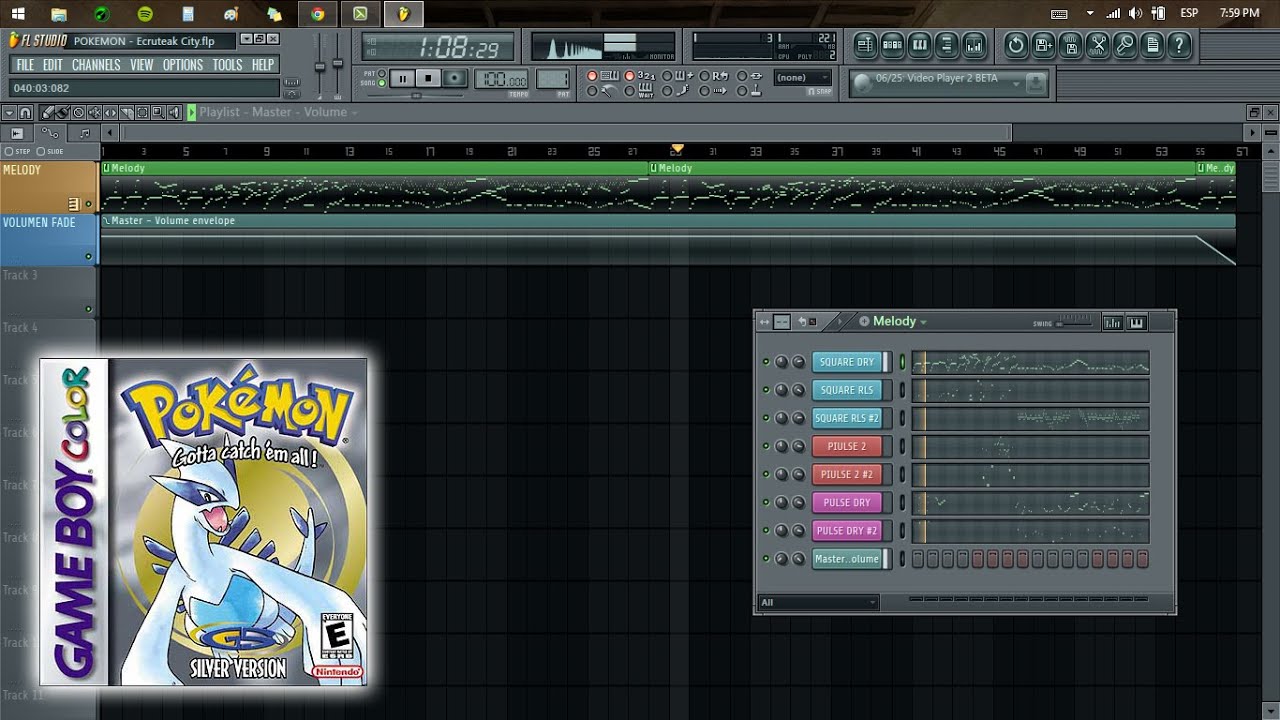
Task: Open the VIEW menu
Action: [x=142, y=64]
